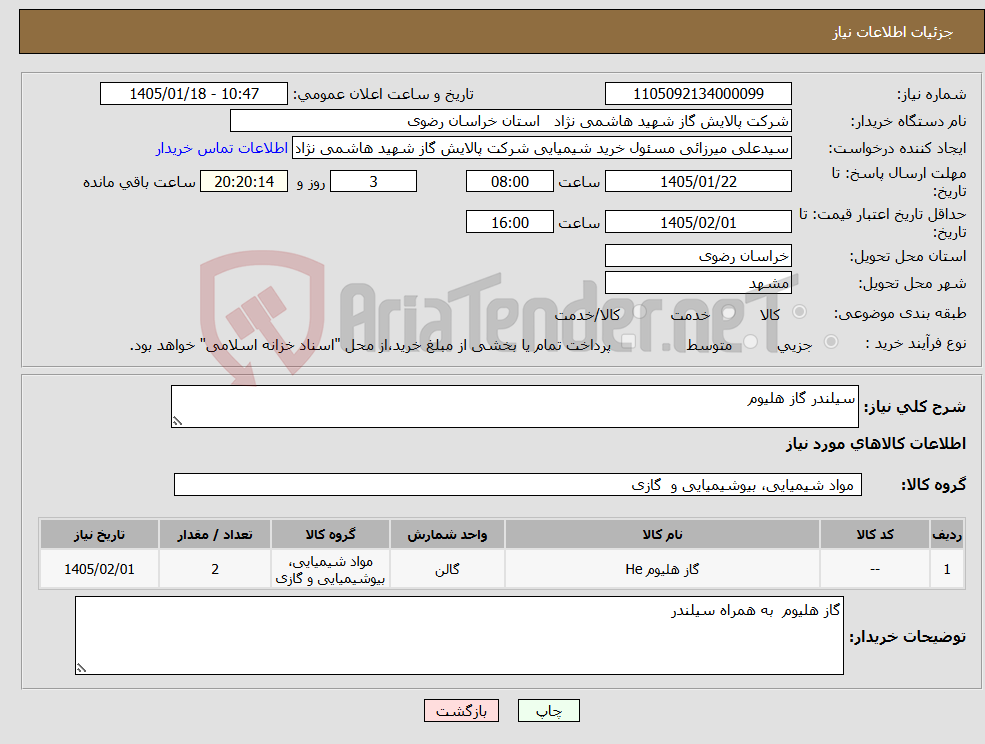Click the buyer notes textarea گاز هلیوم به همراه سیلندر
This screenshot has width=985, height=744.
(x=459, y=635)
